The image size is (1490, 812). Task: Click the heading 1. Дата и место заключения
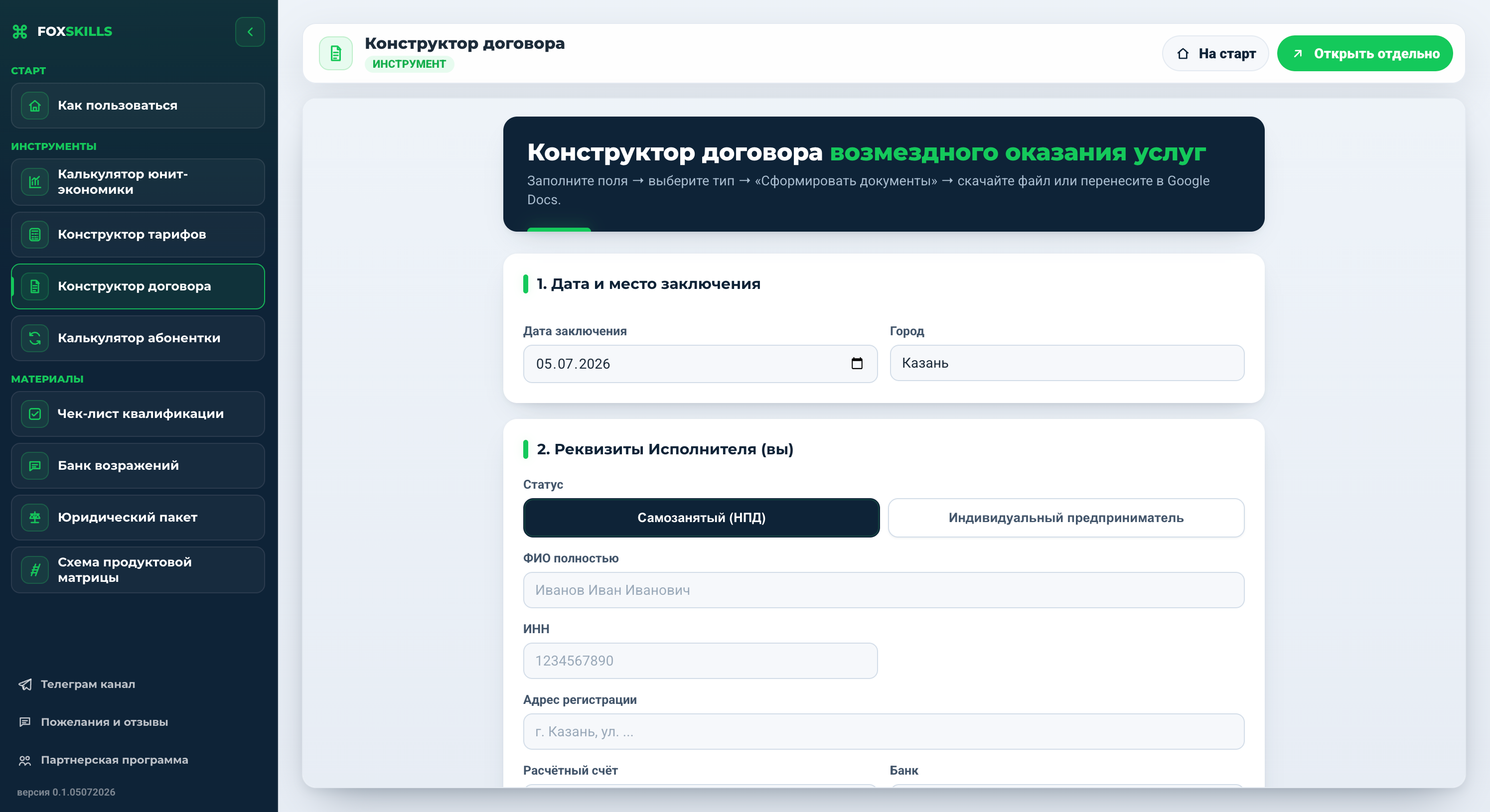pyautogui.click(x=648, y=284)
